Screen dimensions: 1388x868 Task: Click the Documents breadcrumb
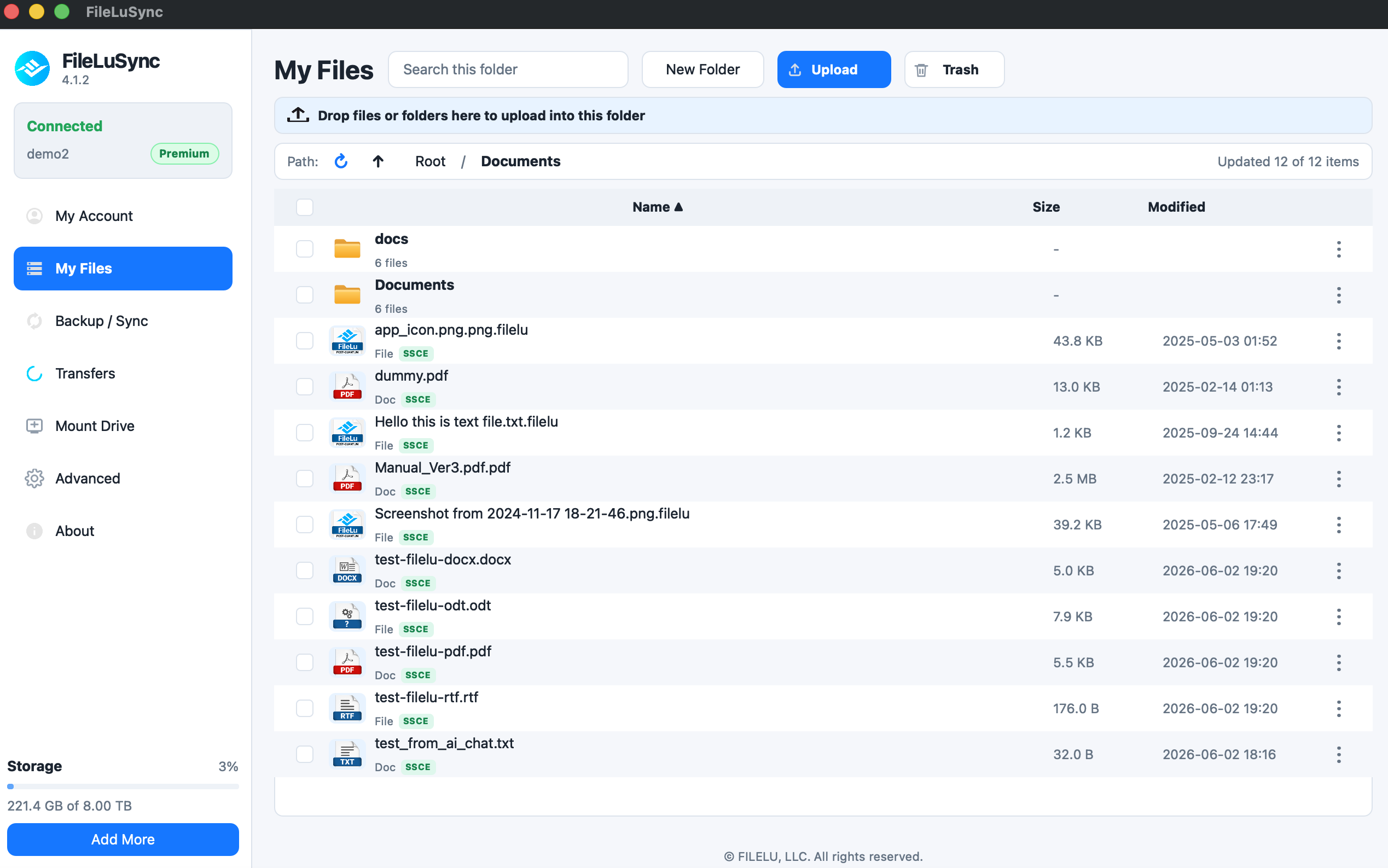click(x=520, y=161)
